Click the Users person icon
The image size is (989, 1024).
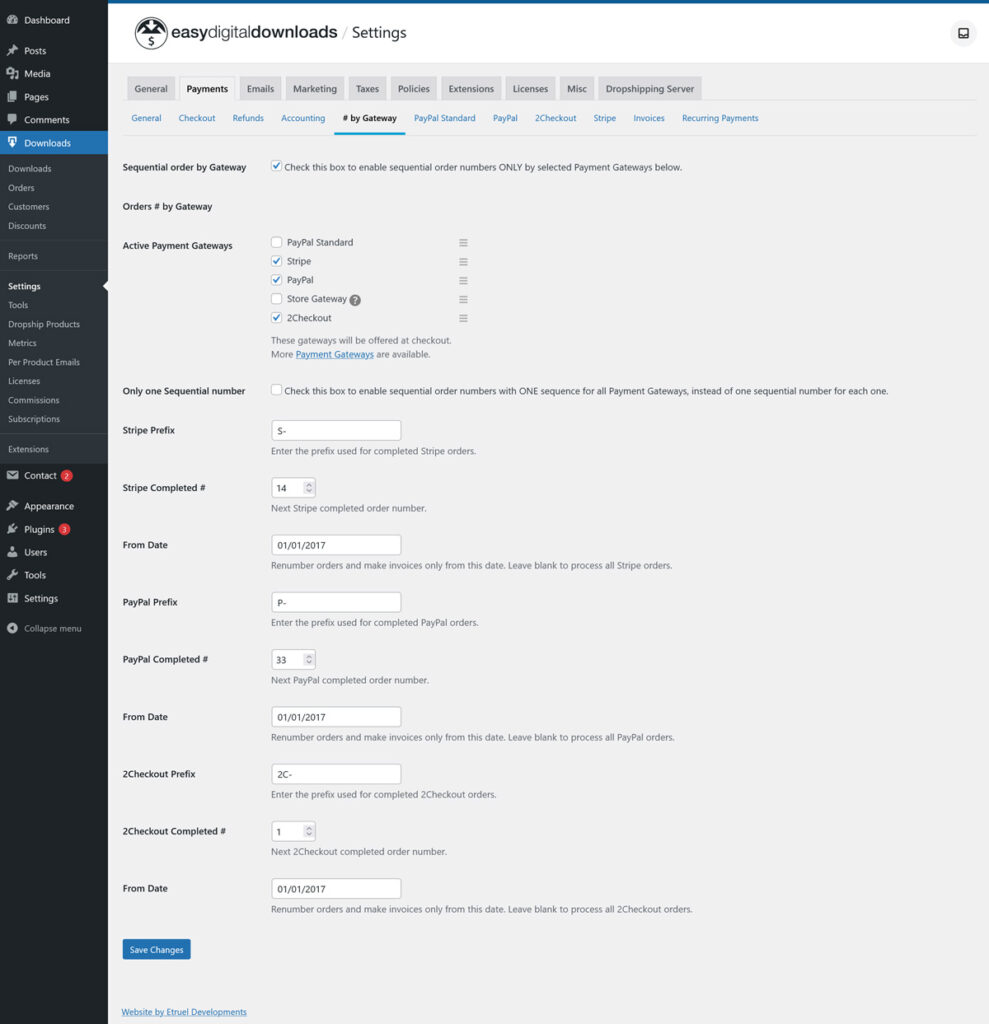coord(12,552)
